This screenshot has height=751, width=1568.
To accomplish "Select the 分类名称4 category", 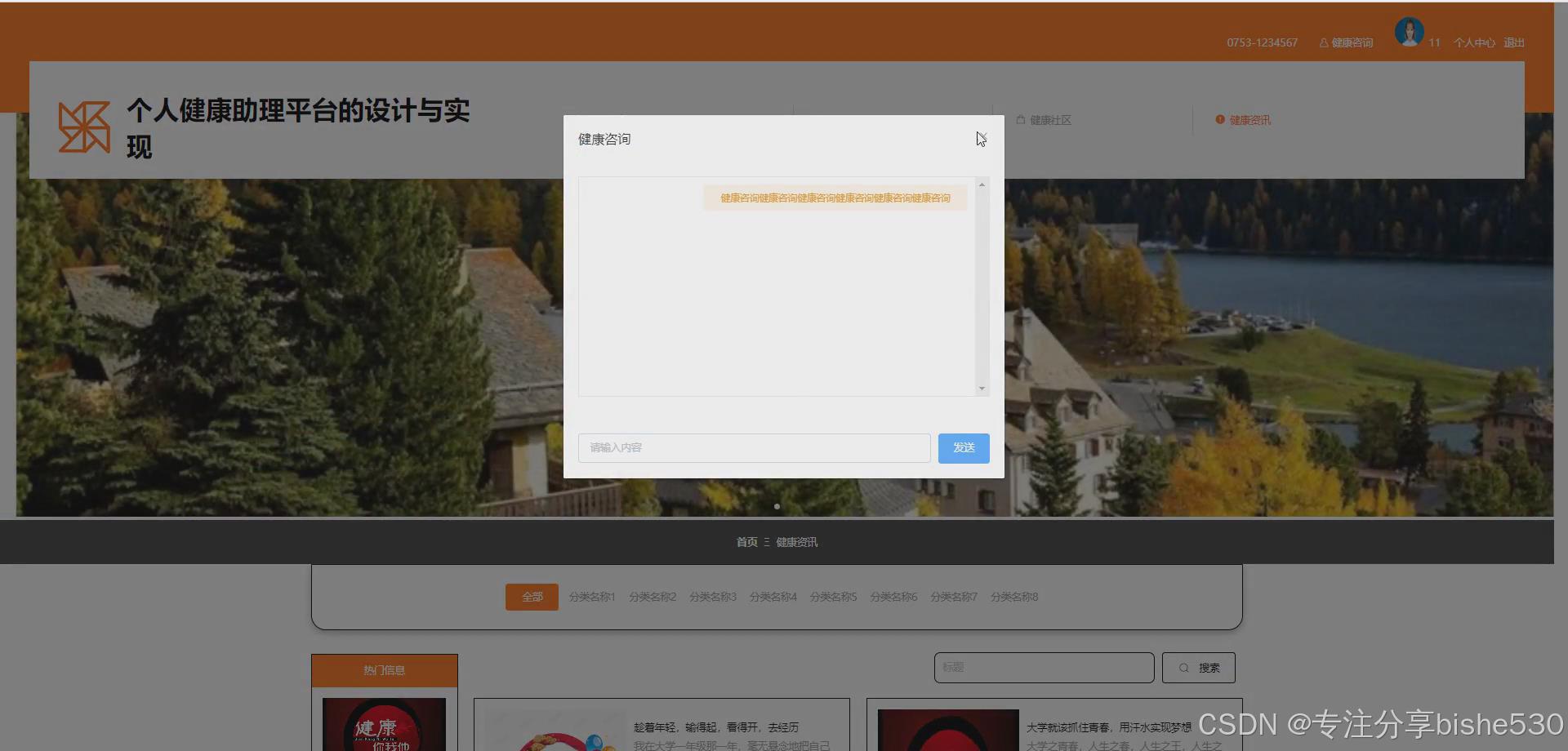I will click(773, 597).
